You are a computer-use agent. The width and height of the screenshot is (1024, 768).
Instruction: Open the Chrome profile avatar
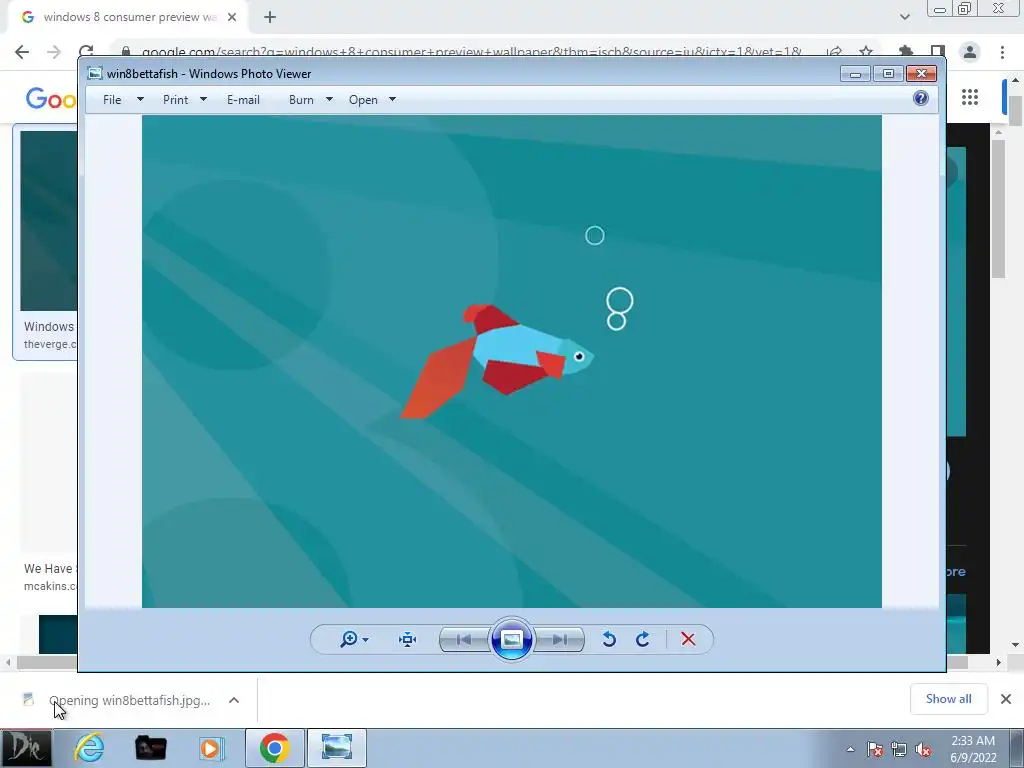[970, 52]
